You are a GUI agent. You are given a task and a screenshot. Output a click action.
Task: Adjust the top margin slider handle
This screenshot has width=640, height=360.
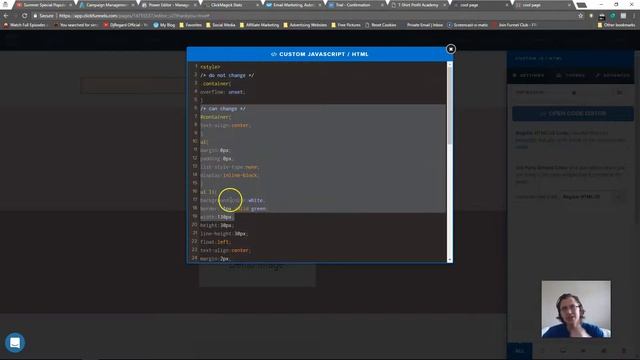pyautogui.click(x=574, y=93)
